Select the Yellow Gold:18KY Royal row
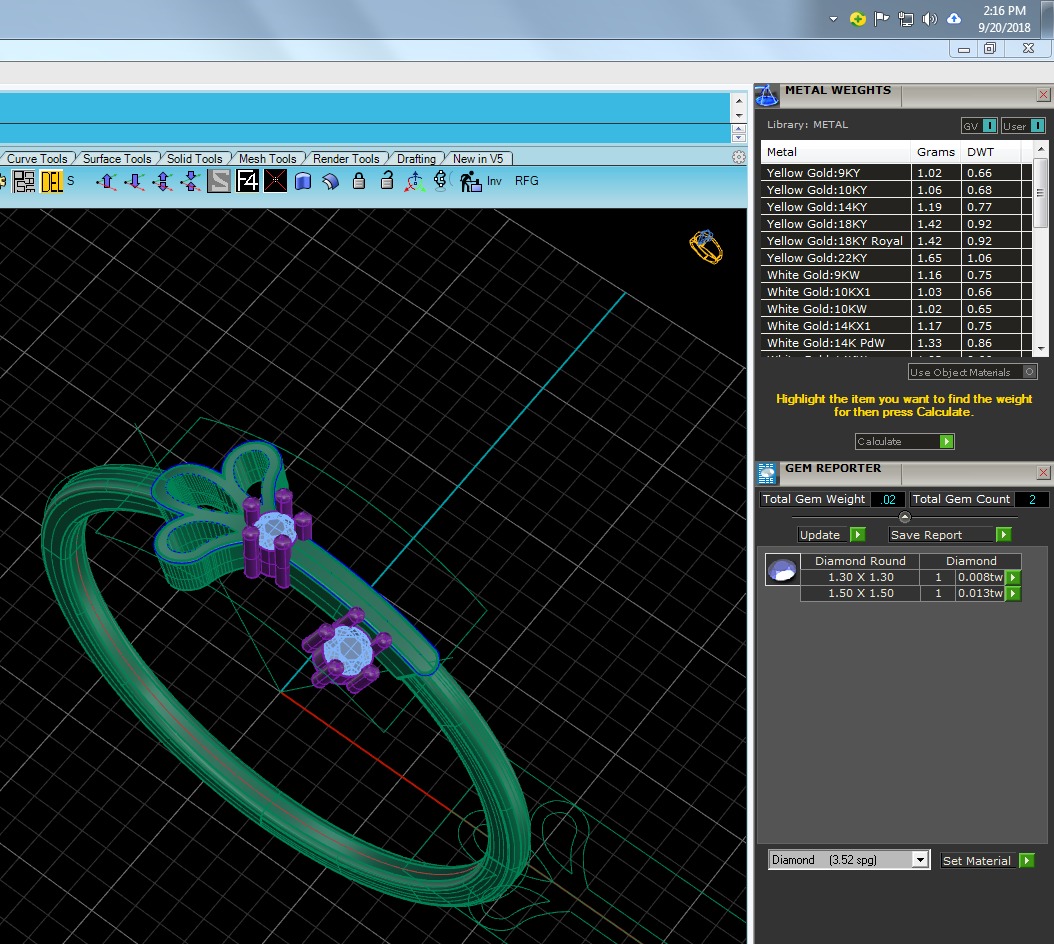Viewport: 1054px width, 944px height. [896, 241]
